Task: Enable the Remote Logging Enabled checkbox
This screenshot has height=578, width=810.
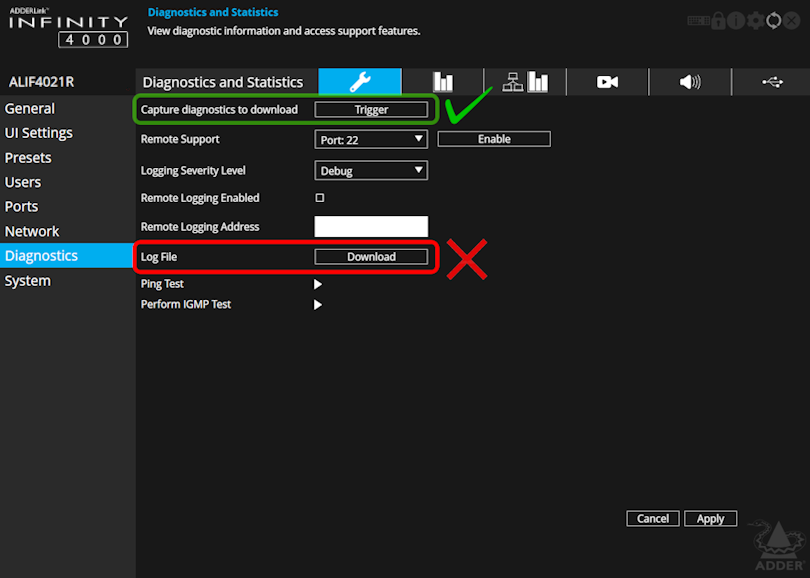Action: tap(320, 198)
